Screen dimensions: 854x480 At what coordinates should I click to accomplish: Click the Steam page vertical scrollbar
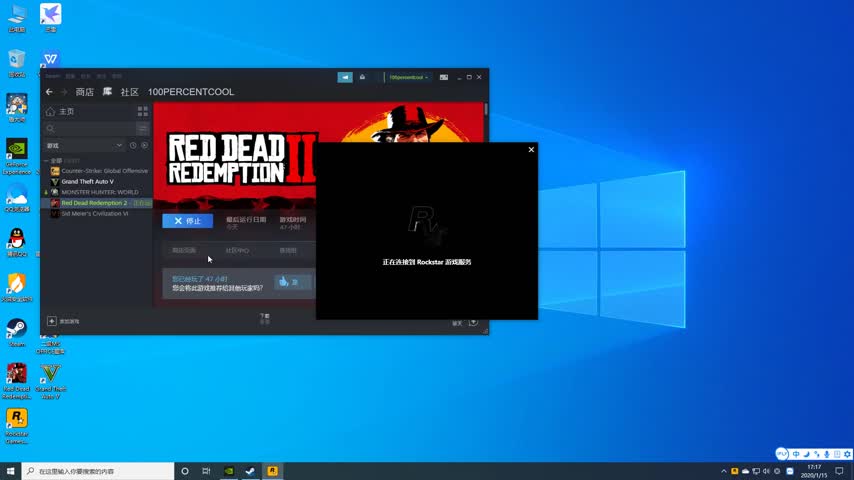[486, 109]
